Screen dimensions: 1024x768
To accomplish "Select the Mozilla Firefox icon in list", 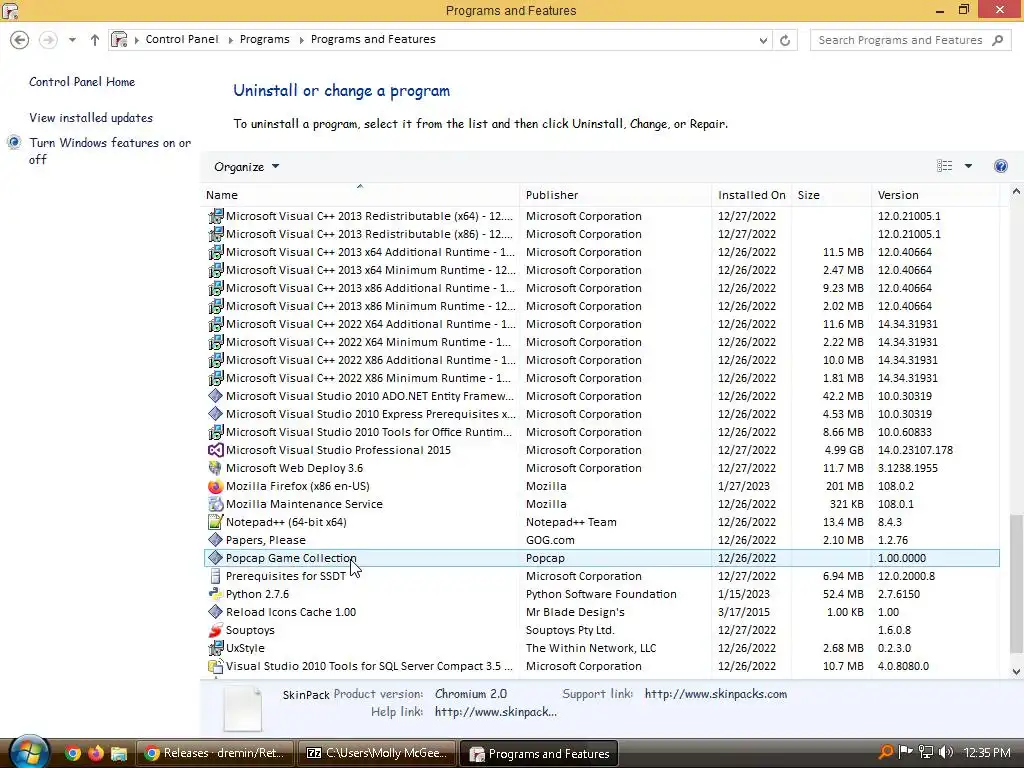I will tap(215, 487).
